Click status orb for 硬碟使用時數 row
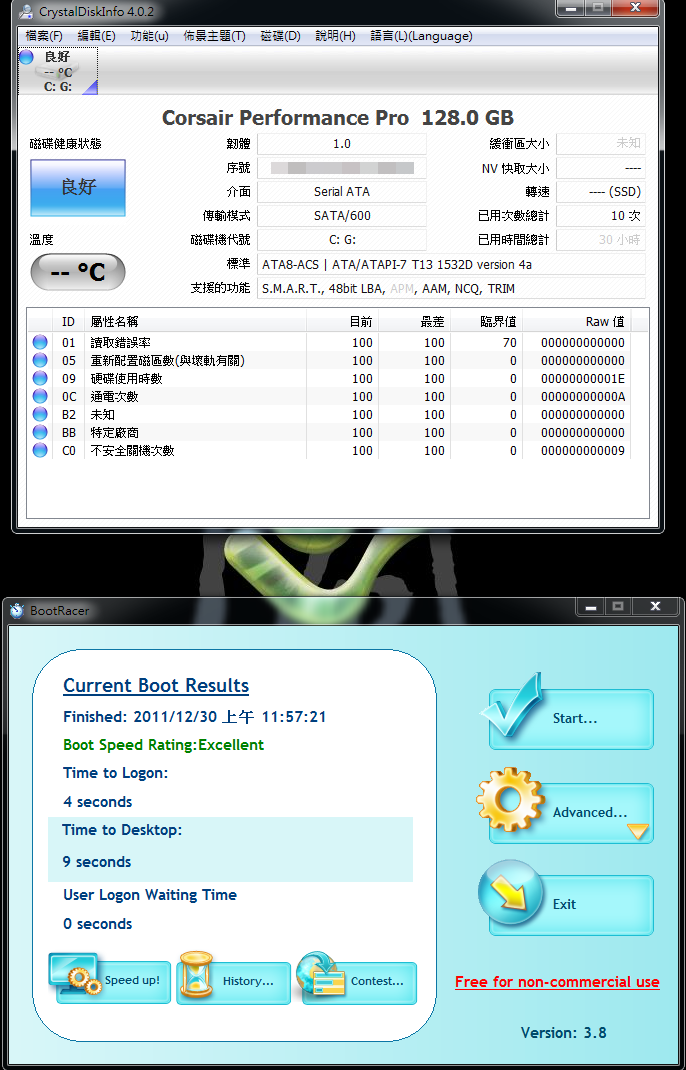 (x=40, y=378)
